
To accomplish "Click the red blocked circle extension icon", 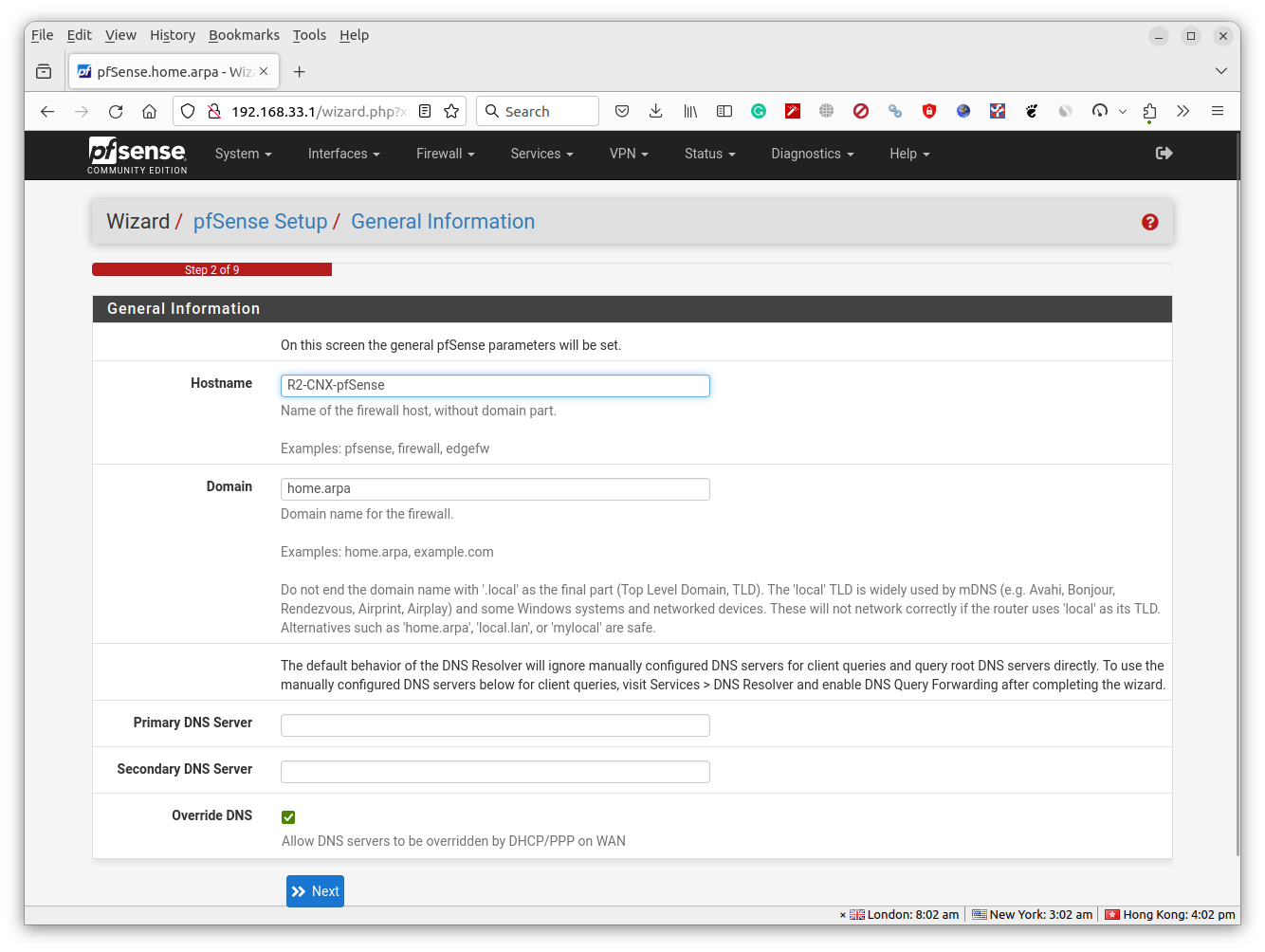I will (861, 111).
